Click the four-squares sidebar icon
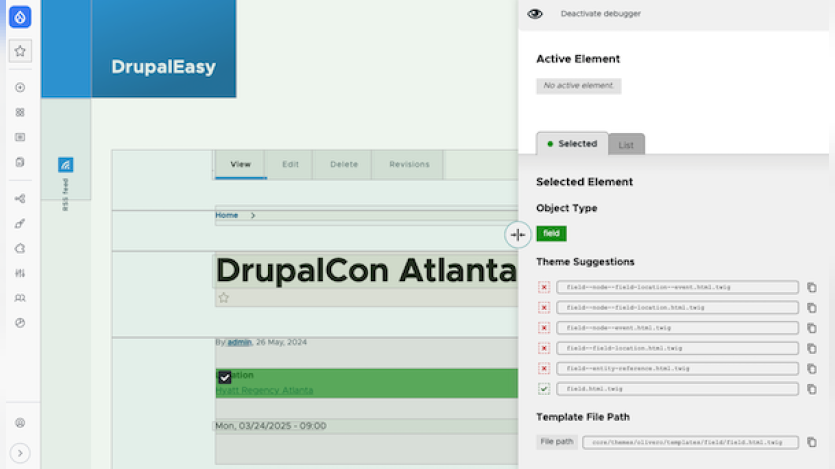This screenshot has height=469, width=835. click(x=20, y=112)
